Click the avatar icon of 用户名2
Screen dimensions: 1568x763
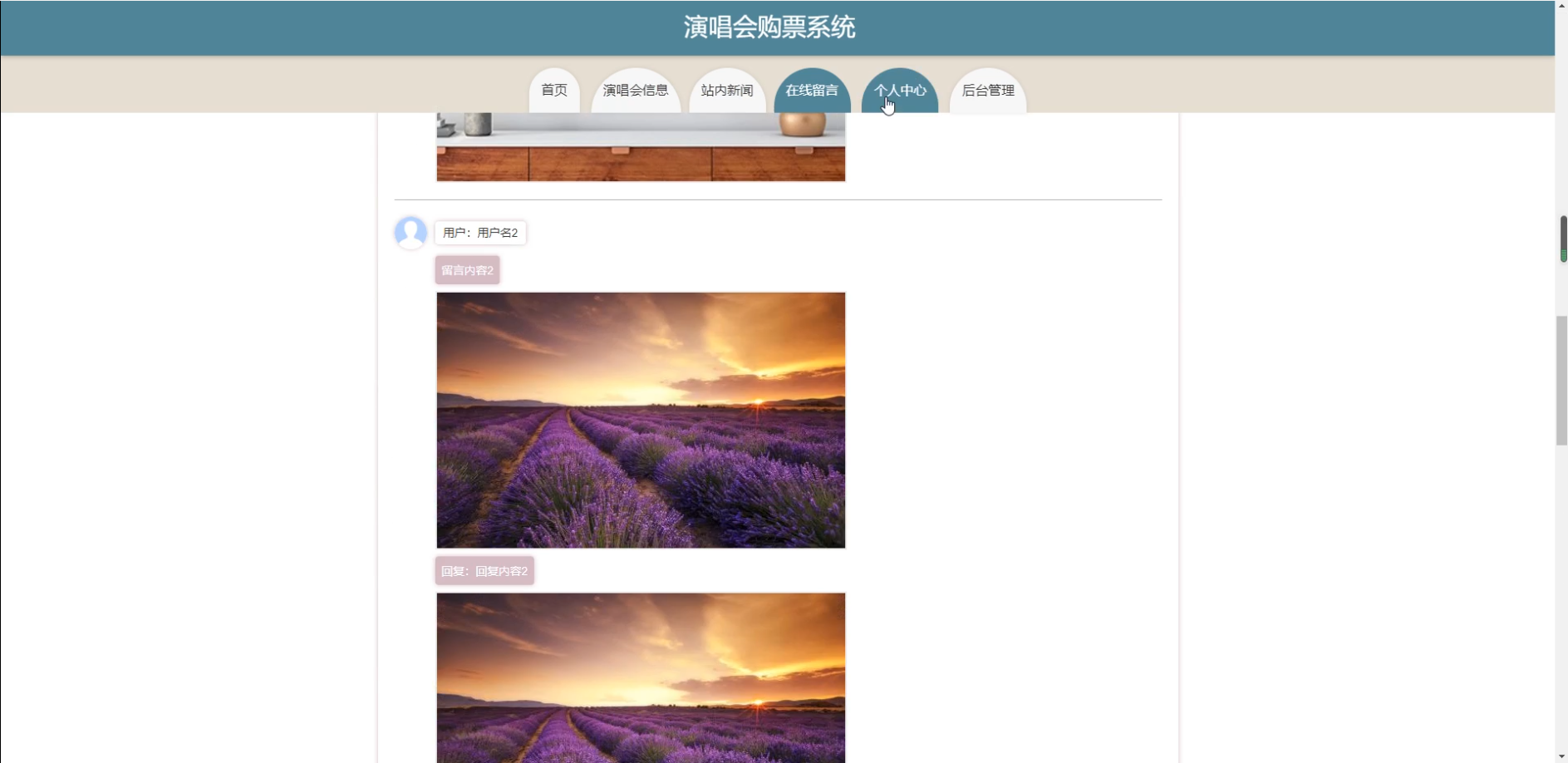point(410,233)
